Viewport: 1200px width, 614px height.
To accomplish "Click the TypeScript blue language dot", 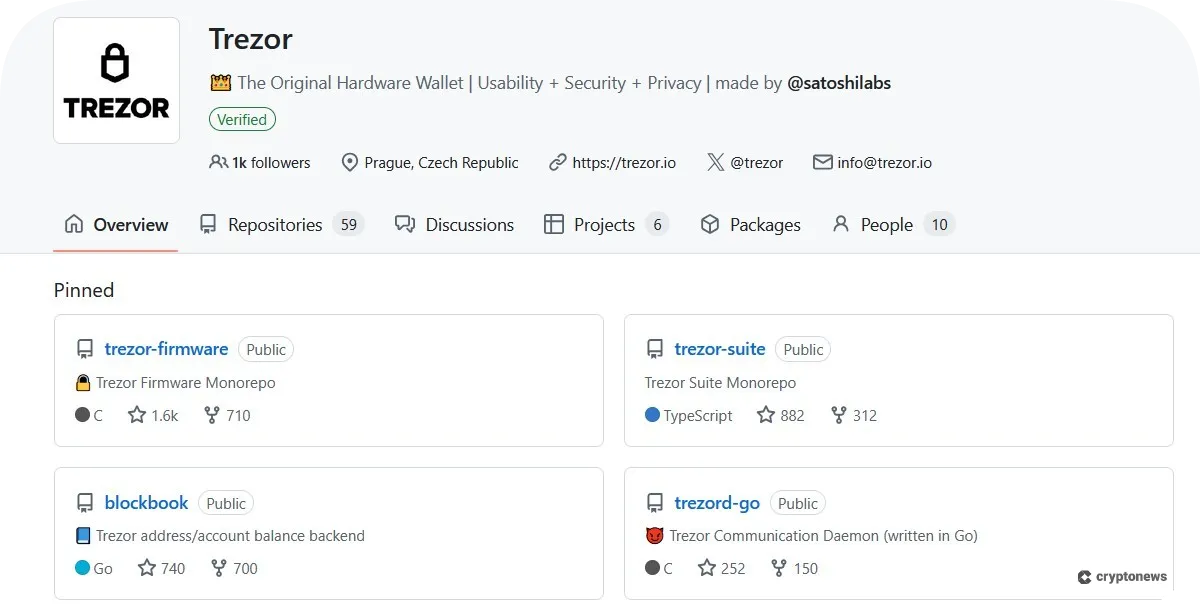I will [653, 415].
